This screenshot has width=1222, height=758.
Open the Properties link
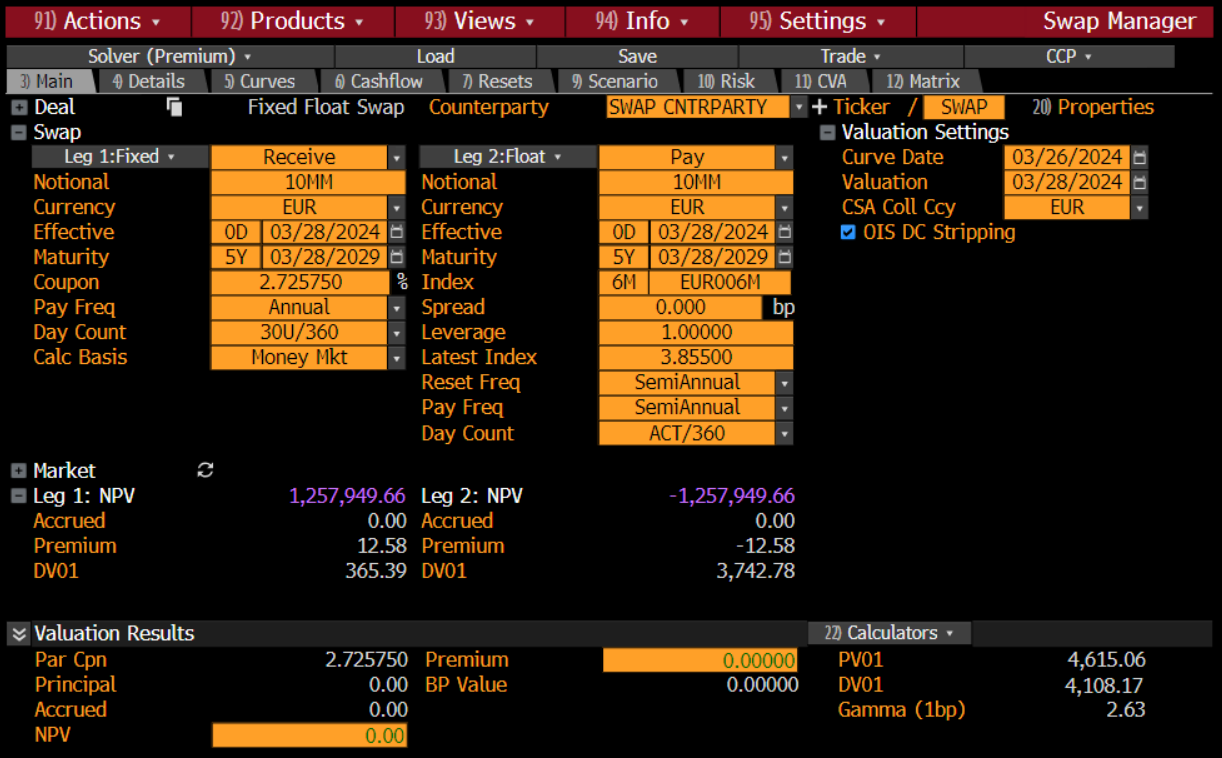point(1093,107)
